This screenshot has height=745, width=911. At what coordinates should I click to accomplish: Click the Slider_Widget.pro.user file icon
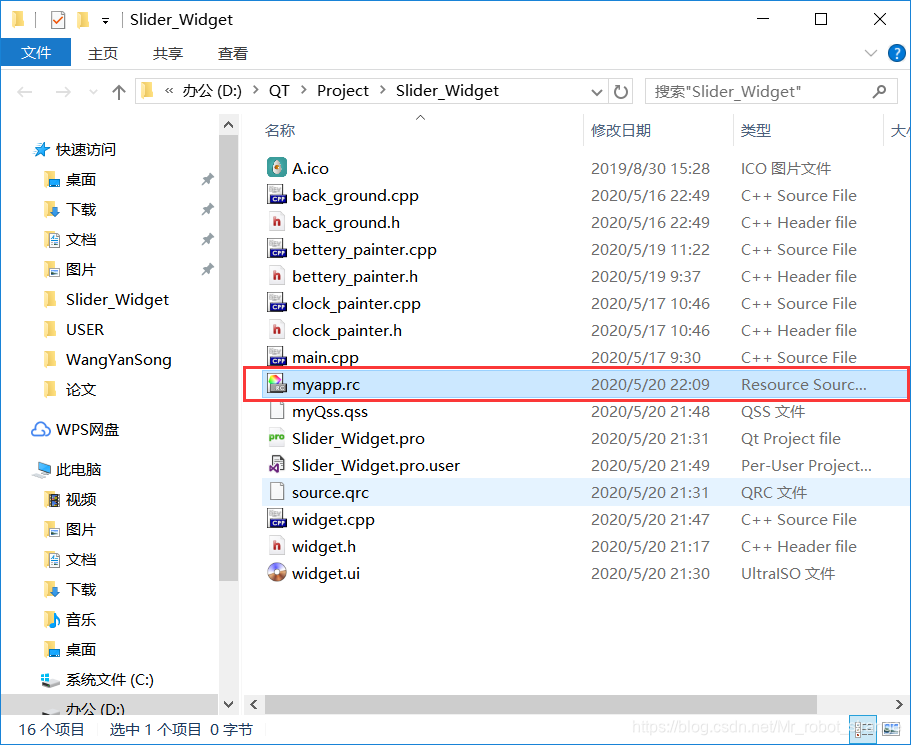(277, 465)
